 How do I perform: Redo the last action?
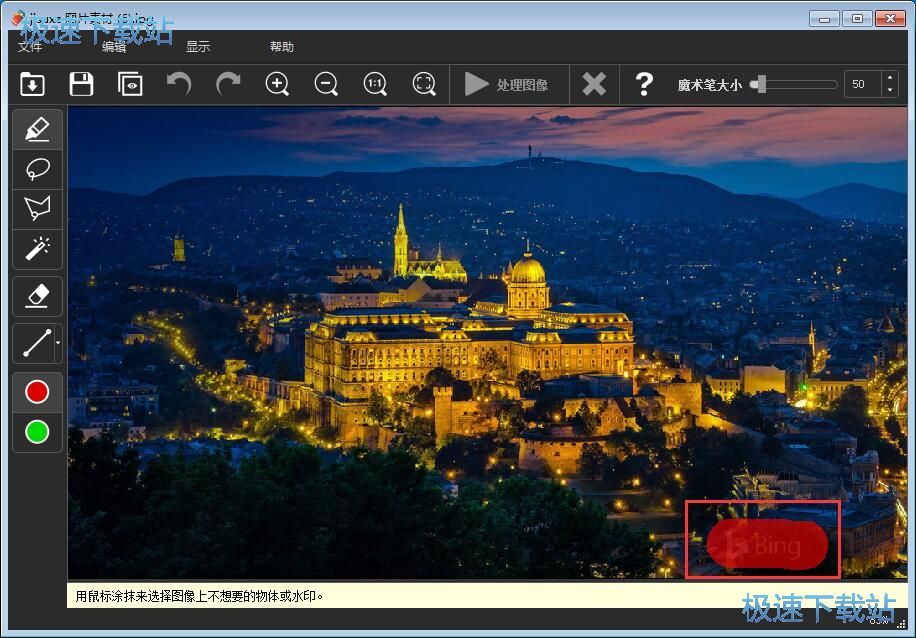(228, 85)
